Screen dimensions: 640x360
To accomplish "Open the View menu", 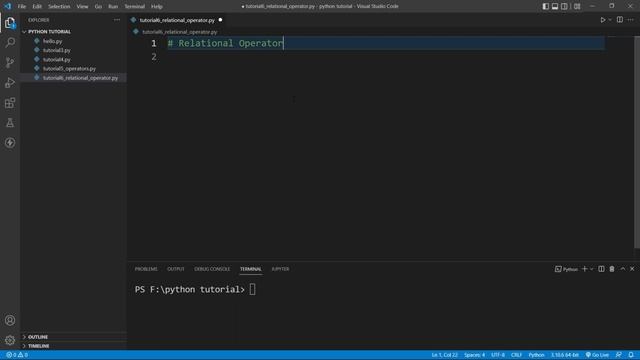I will (x=82, y=7).
